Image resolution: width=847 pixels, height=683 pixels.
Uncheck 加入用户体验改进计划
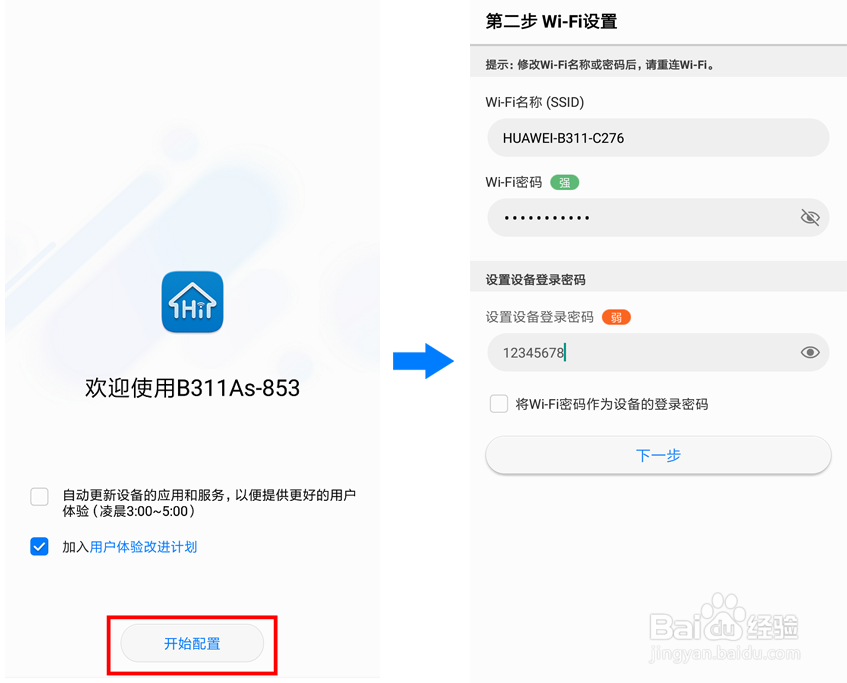tap(39, 547)
